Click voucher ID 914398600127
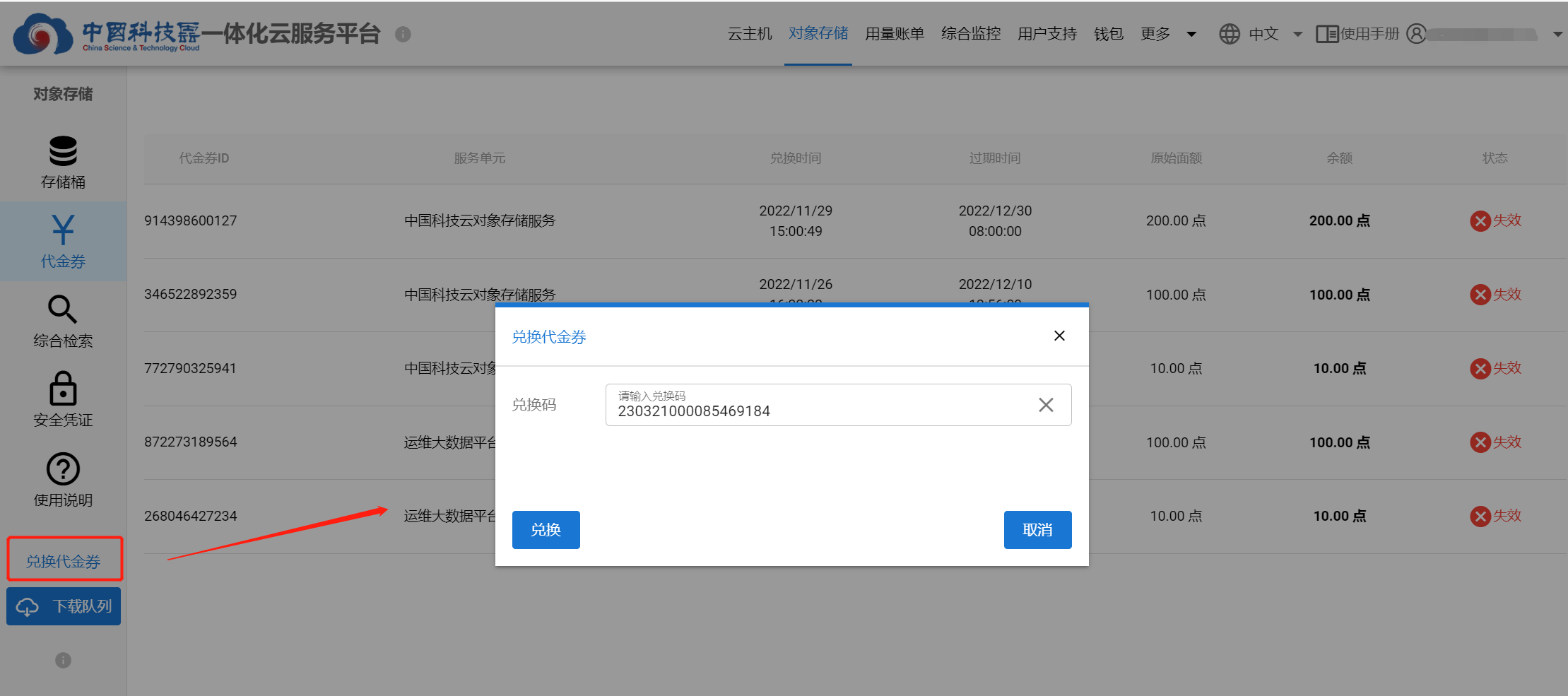Screen dimensions: 1568x696 191,220
